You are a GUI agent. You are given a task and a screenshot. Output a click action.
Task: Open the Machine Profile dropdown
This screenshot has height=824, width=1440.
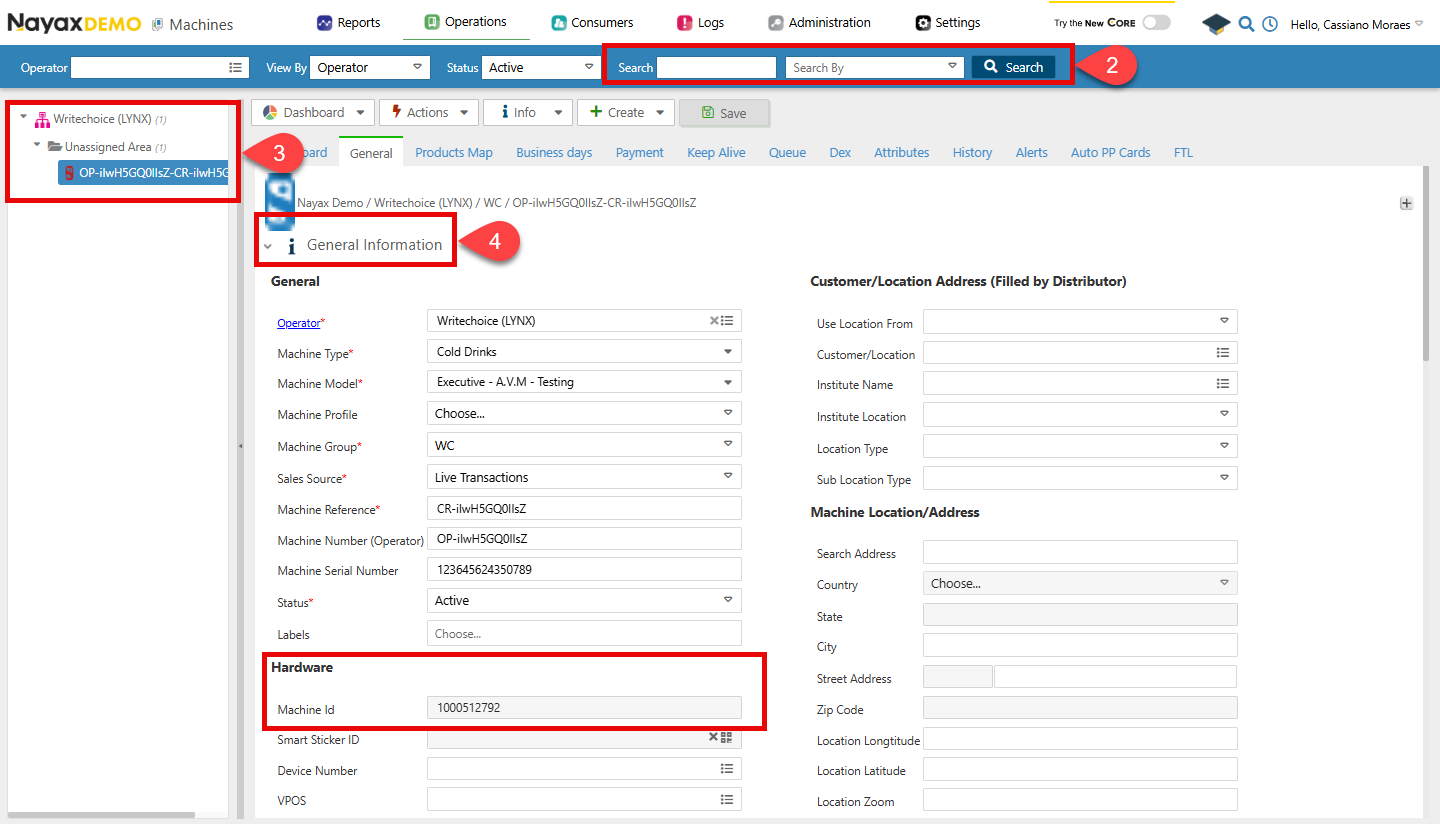coord(585,413)
